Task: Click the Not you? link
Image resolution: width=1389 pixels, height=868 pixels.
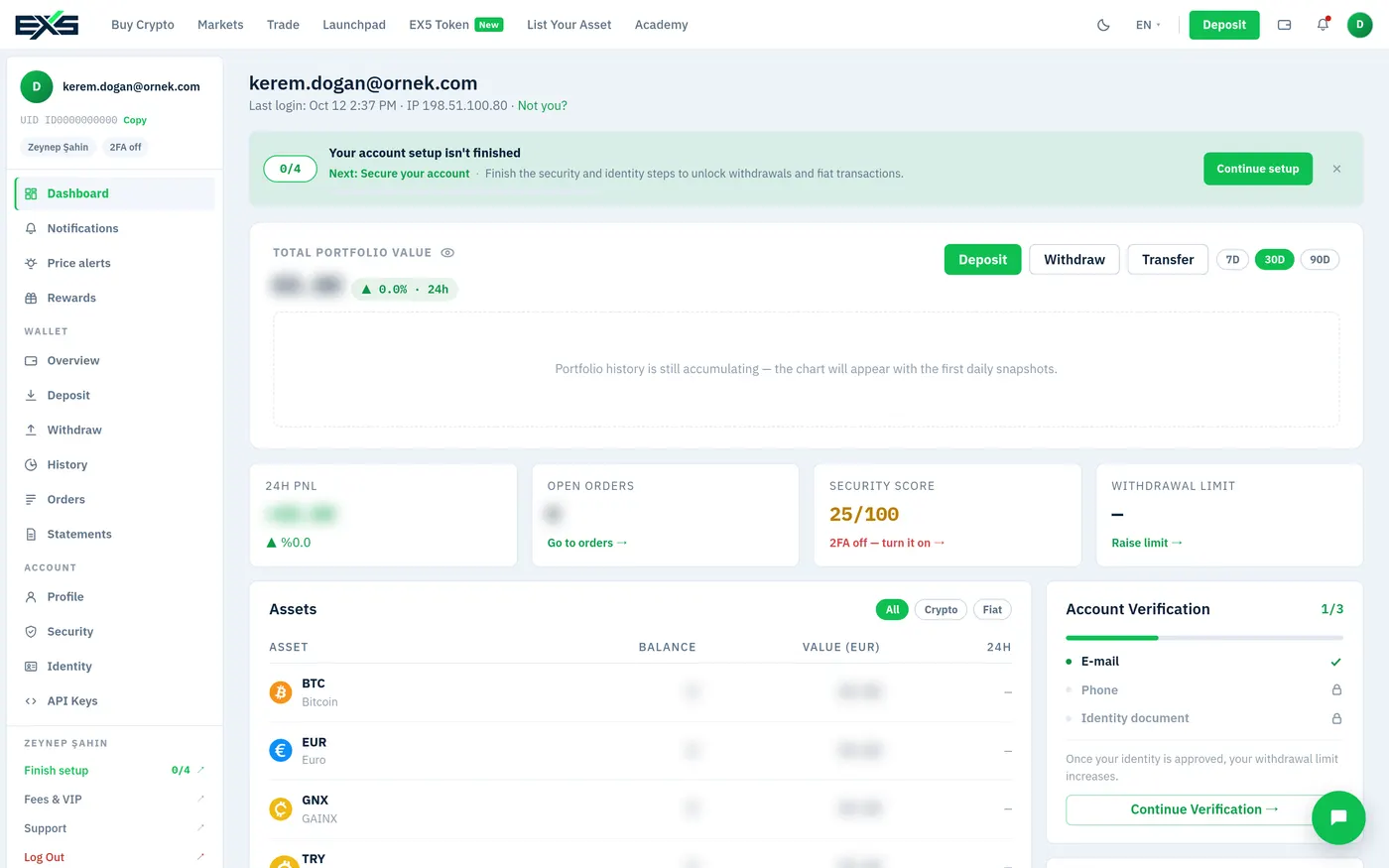Action: (x=543, y=106)
